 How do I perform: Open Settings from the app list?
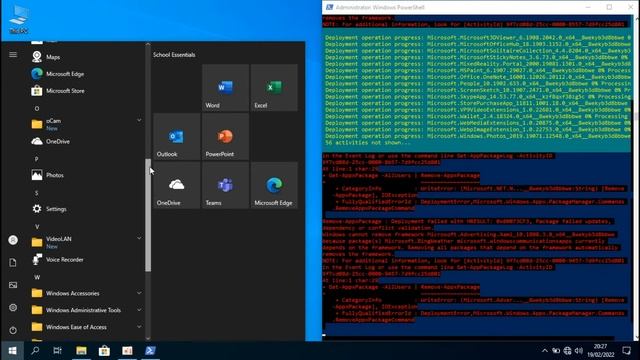coord(86,209)
